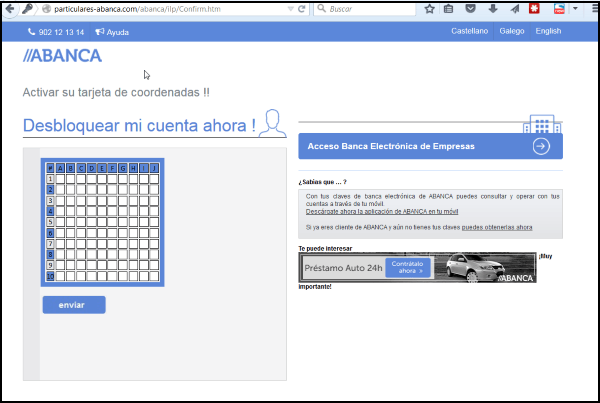Image resolution: width=600 pixels, height=403 pixels.
Task: Click the paper plane send icon
Action: (515, 8)
